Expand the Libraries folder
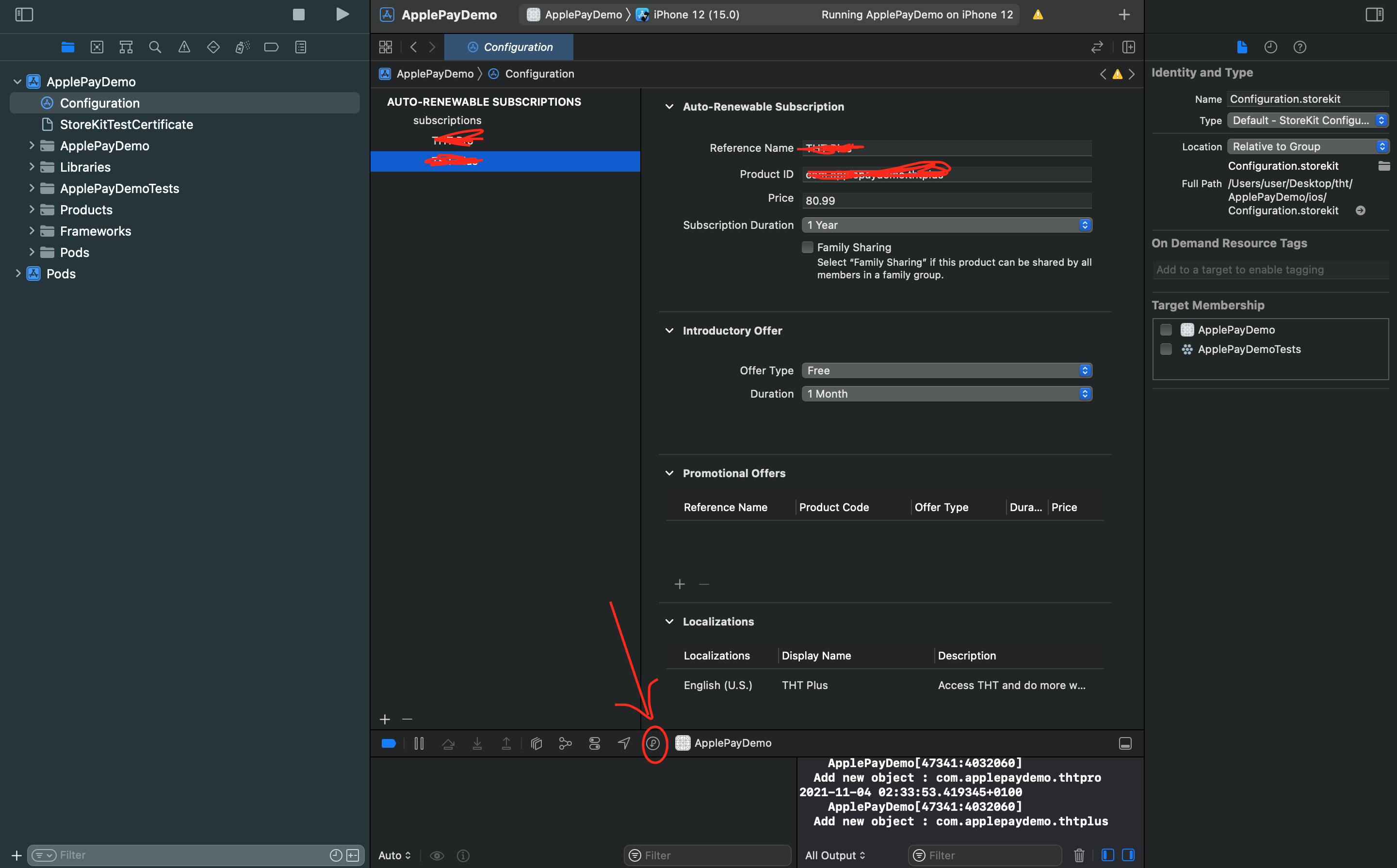Image resolution: width=1397 pixels, height=868 pixels. point(32,167)
